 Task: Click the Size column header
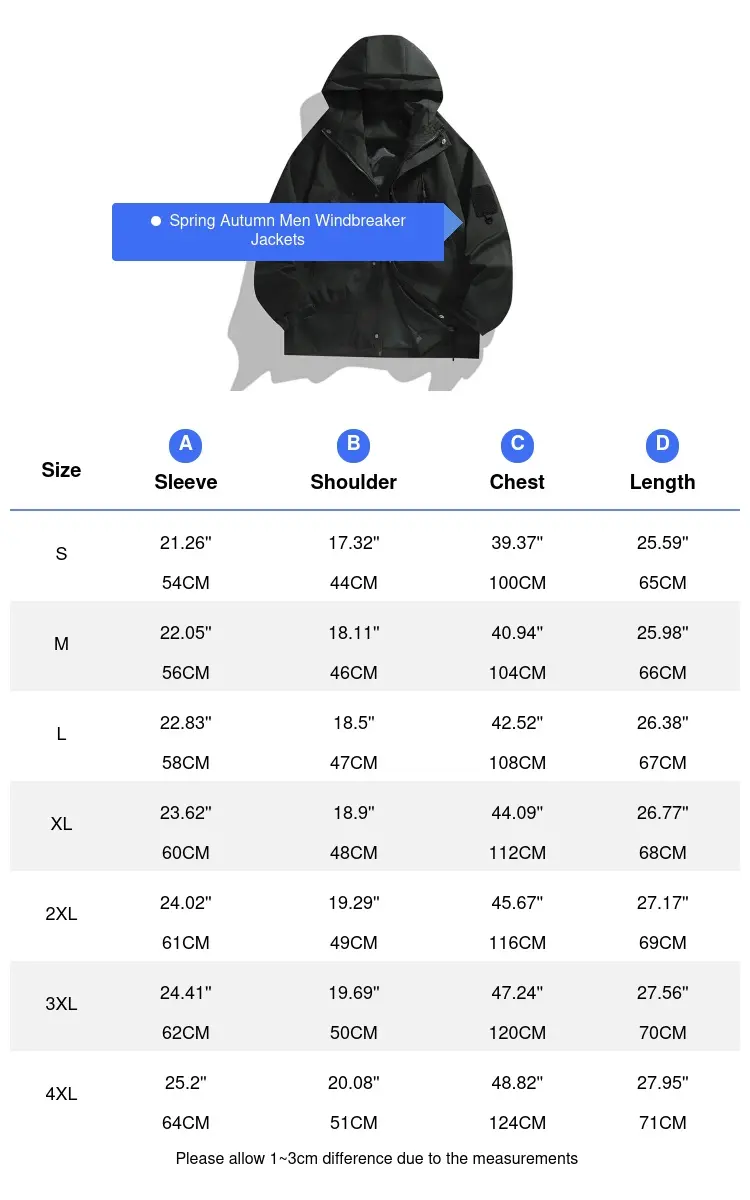click(61, 470)
